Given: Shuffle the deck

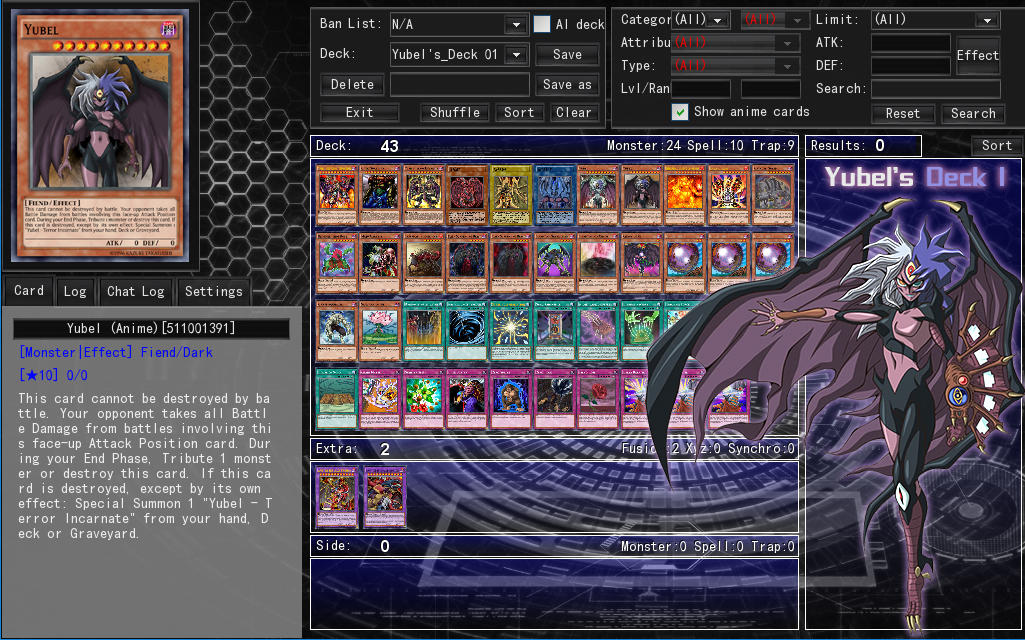Looking at the screenshot, I should [455, 112].
